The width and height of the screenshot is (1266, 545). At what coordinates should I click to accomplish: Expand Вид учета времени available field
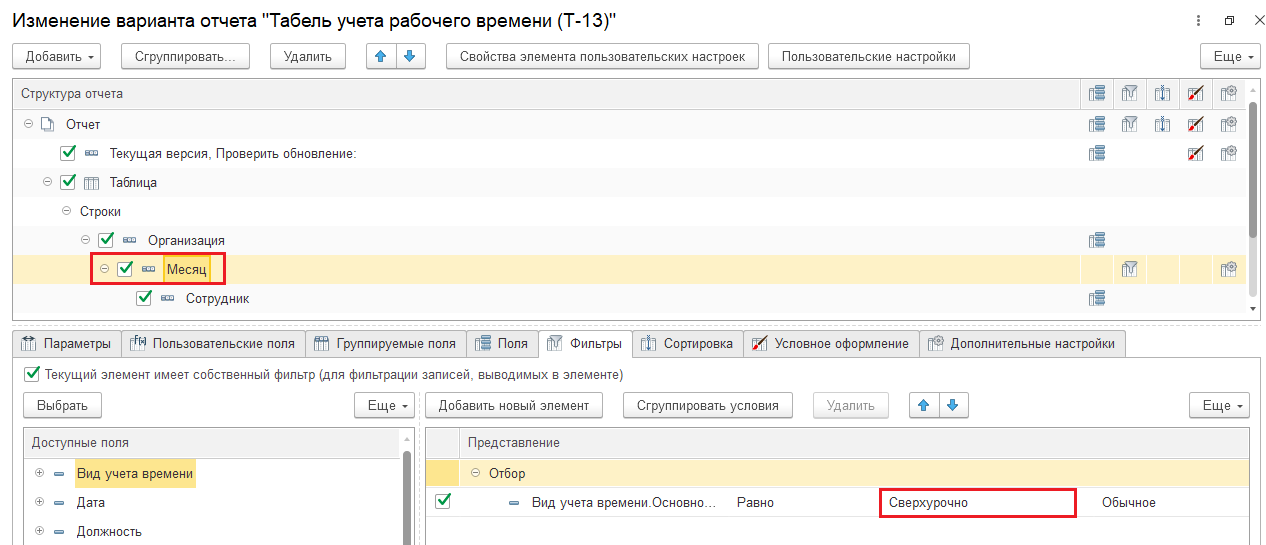pyautogui.click(x=39, y=473)
